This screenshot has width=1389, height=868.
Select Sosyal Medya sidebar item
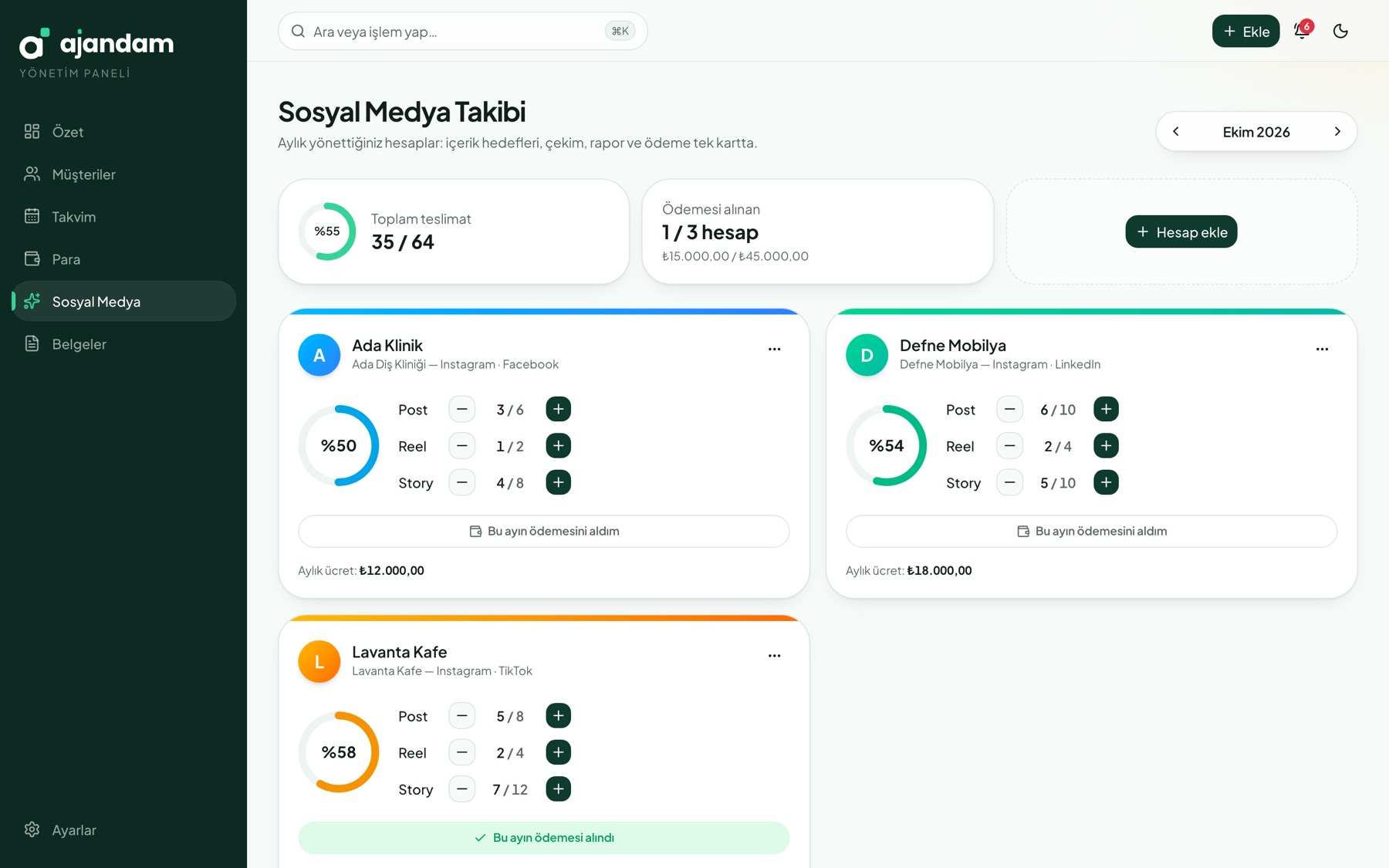click(123, 301)
